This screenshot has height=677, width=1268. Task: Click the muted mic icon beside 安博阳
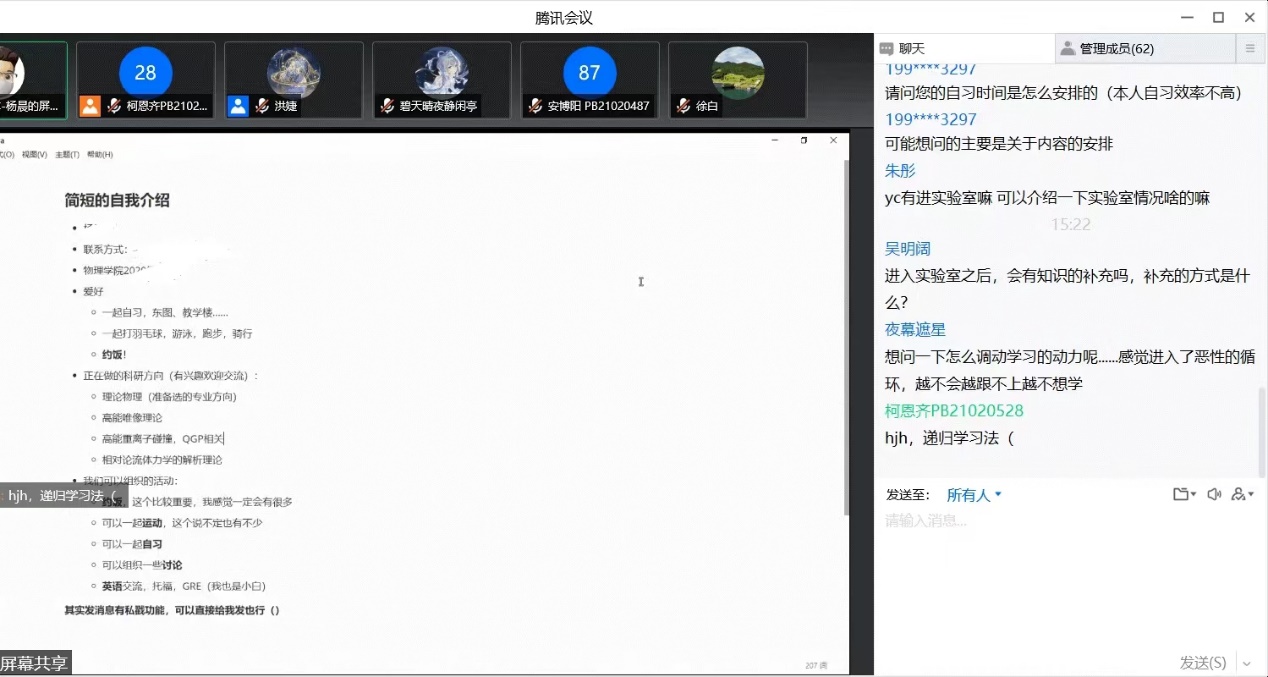click(536, 105)
